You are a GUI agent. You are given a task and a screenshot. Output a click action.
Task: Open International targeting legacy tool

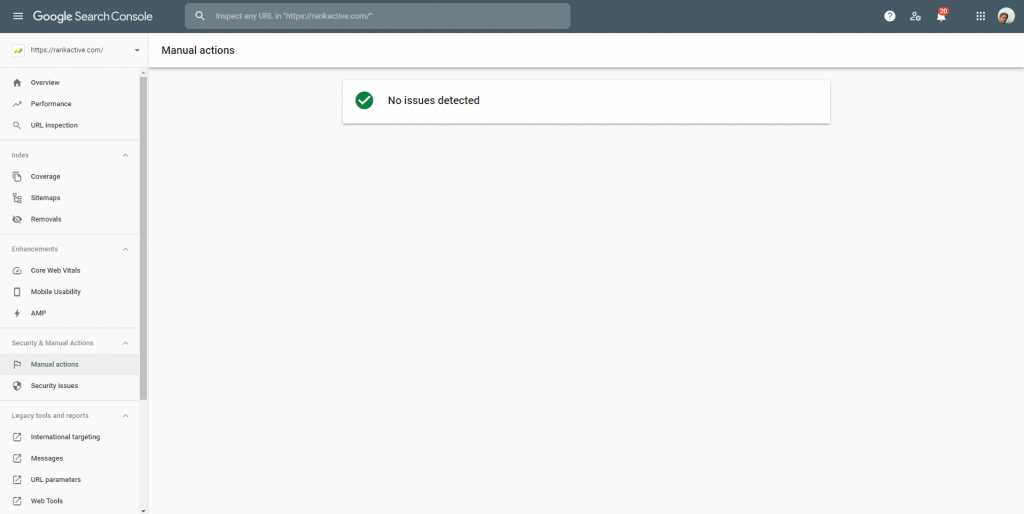pos(69,437)
